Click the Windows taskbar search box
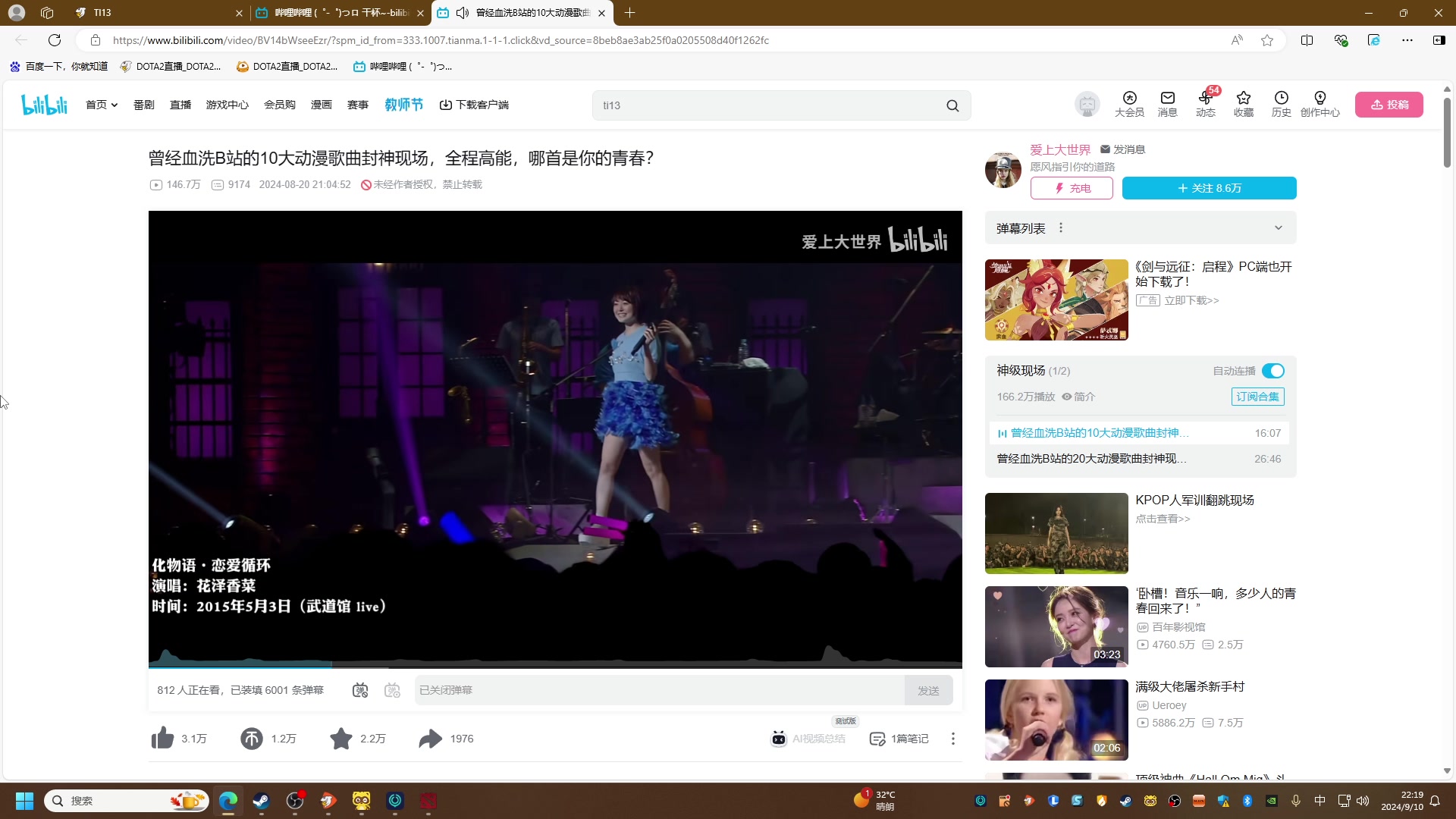 tap(126, 801)
